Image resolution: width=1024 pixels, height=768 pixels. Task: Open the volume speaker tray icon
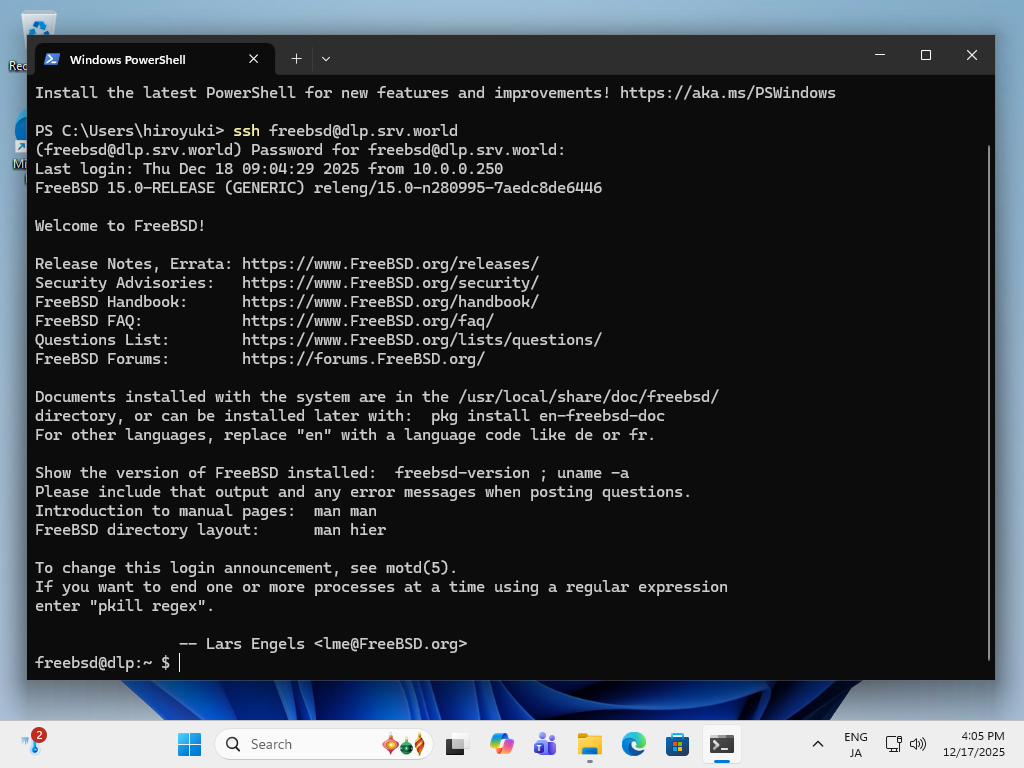coord(918,744)
